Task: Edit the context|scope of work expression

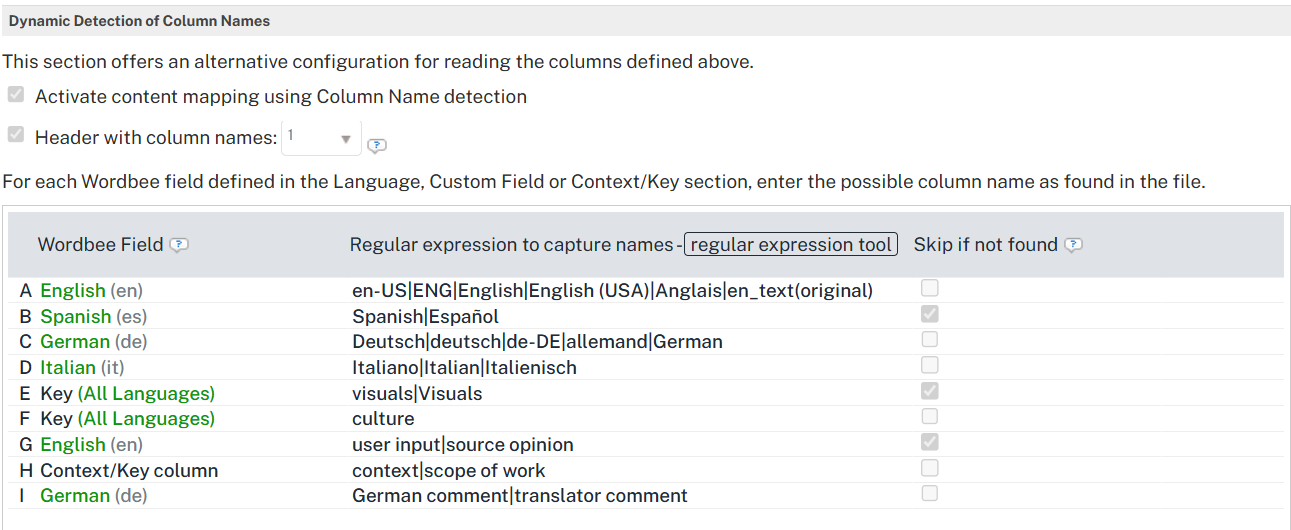Action: tap(448, 470)
